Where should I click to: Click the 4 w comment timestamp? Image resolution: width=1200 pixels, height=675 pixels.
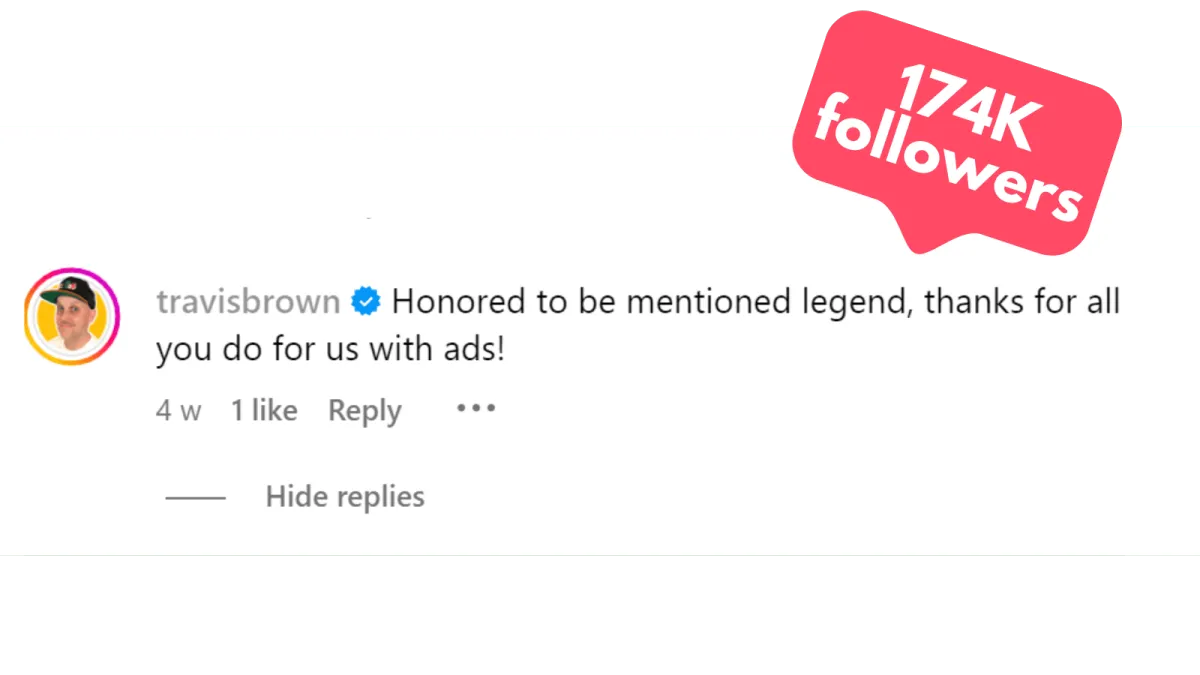click(179, 411)
